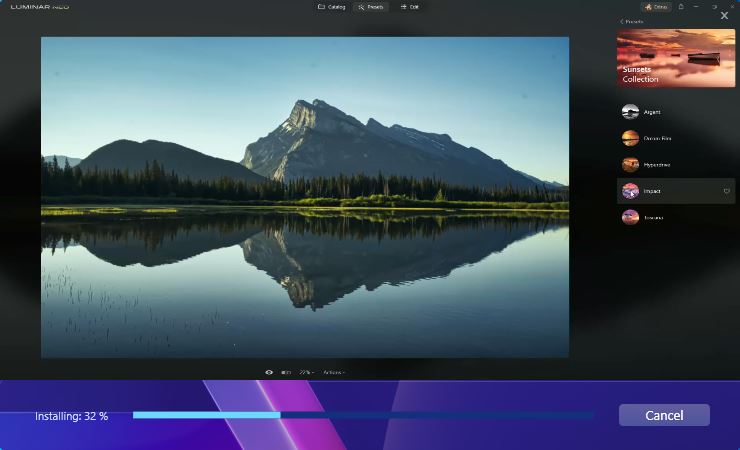This screenshot has height=450, width=740.
Task: Close the overlay with large X
Action: click(x=724, y=16)
